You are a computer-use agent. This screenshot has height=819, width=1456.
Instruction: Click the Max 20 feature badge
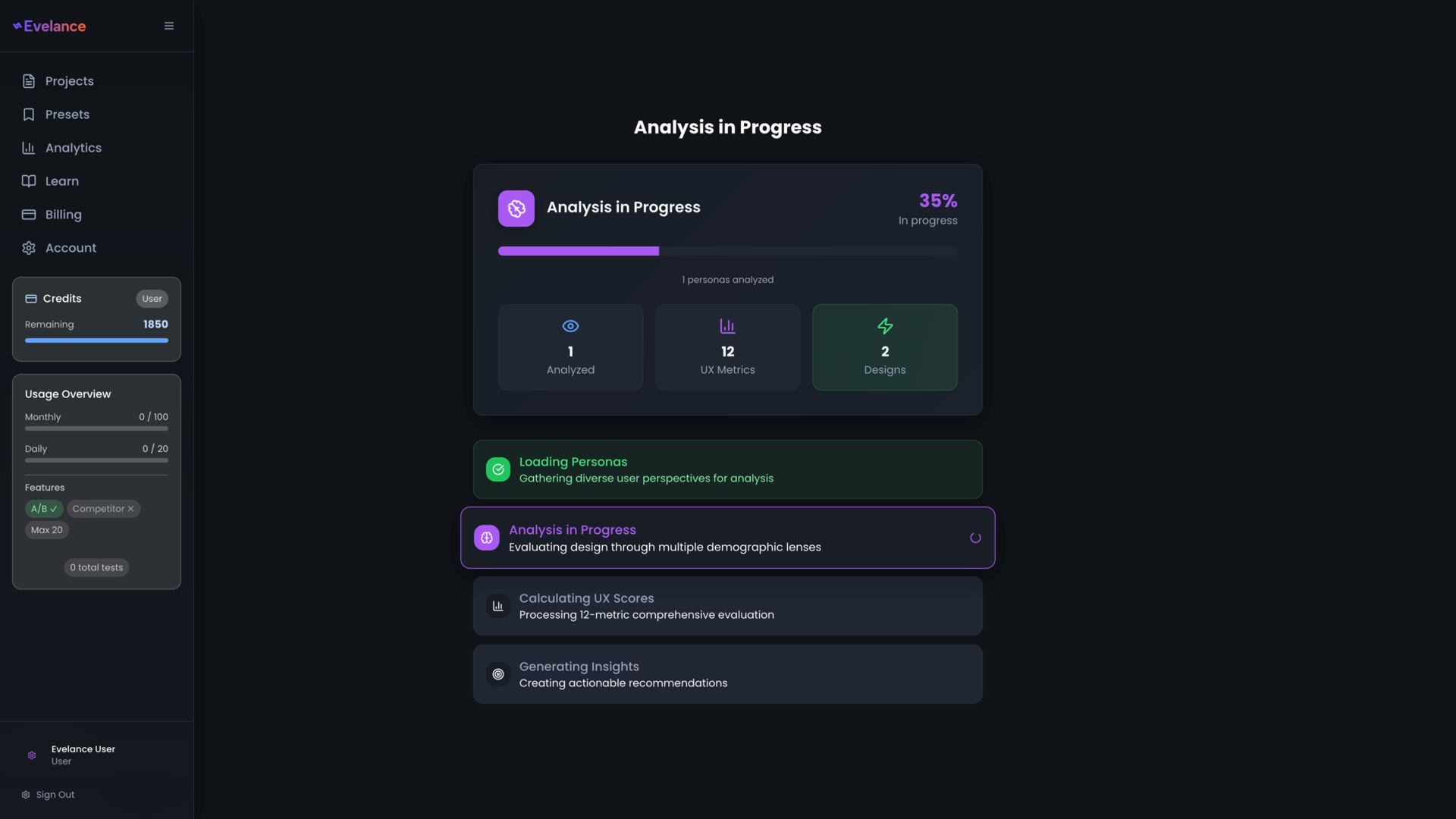point(47,530)
